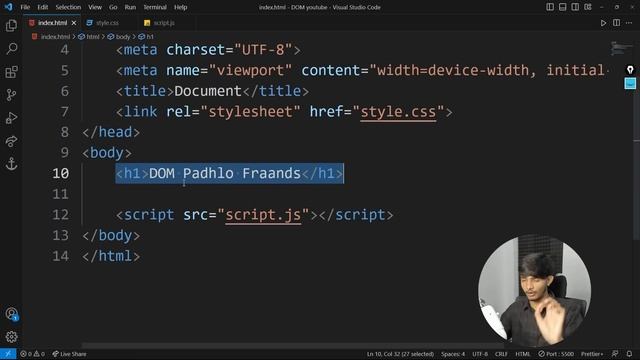This screenshot has height=360, width=640.
Task: Click the minimap code preview
Action: tap(621, 48)
